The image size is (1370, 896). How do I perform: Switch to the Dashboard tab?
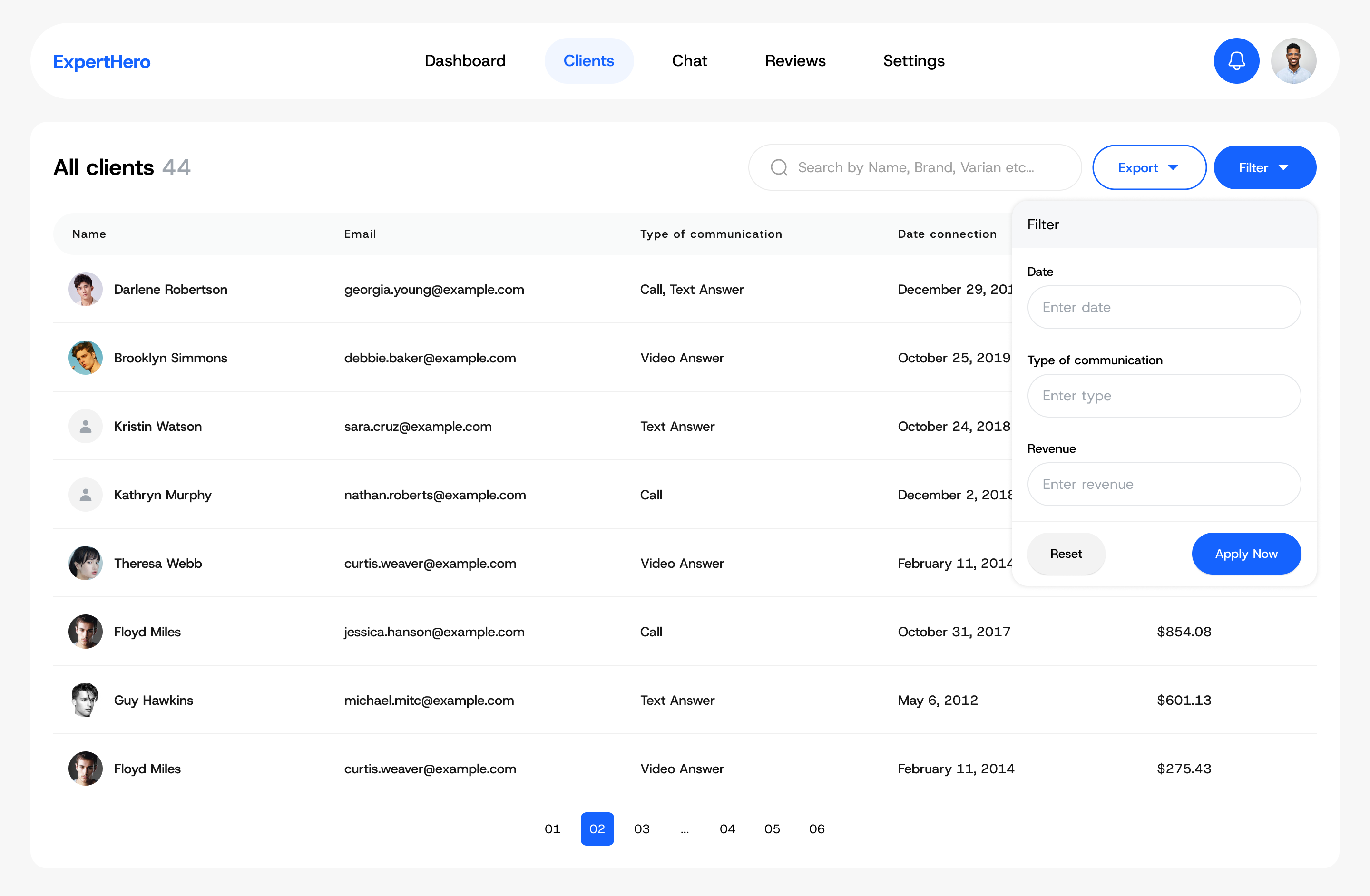(x=465, y=61)
